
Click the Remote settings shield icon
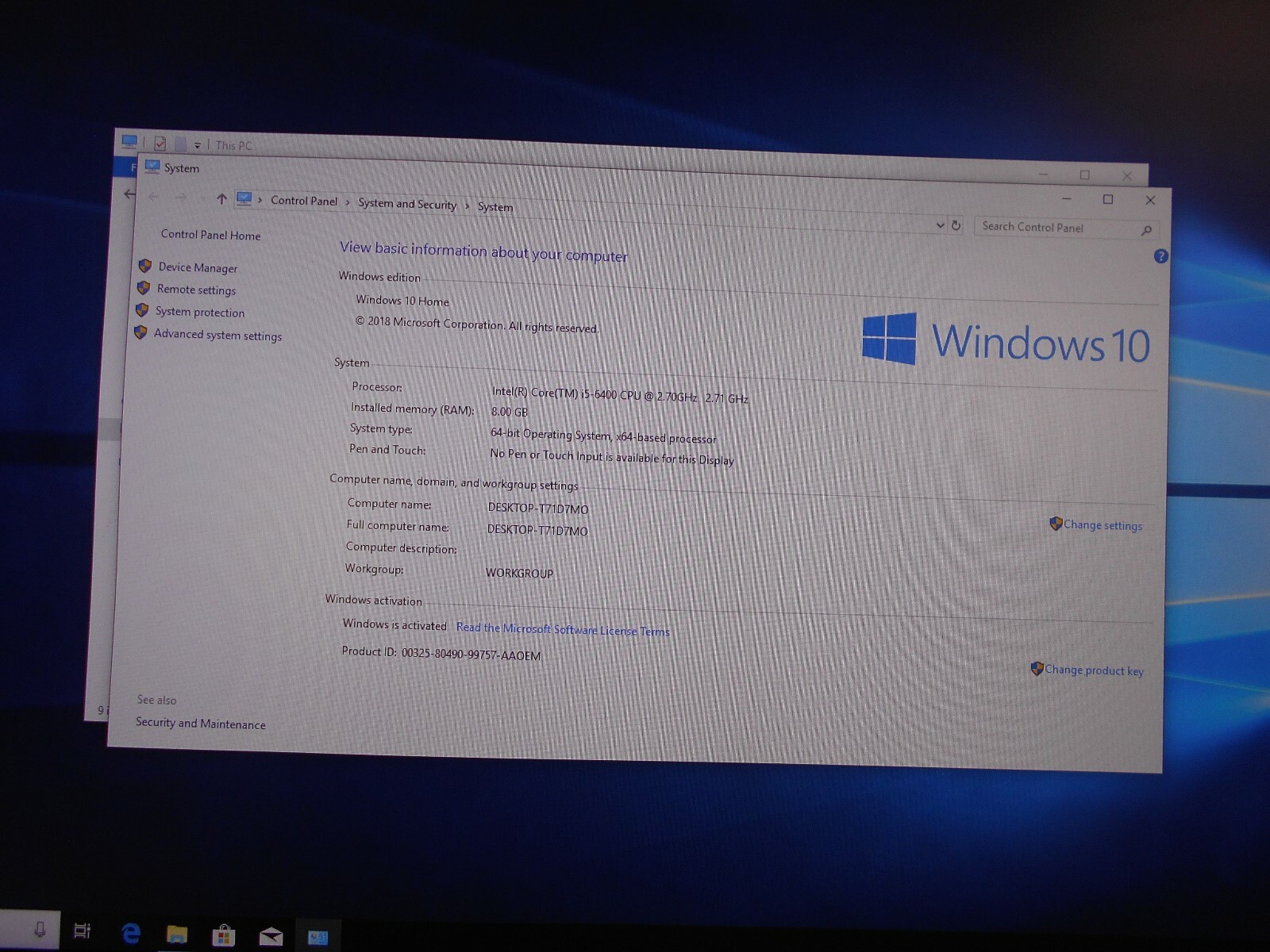pos(143,288)
